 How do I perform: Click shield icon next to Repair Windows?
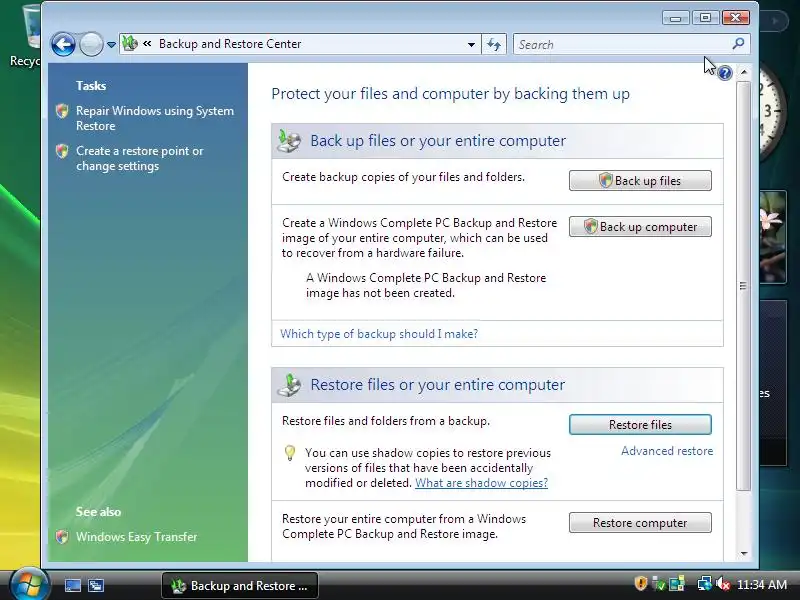tap(62, 111)
